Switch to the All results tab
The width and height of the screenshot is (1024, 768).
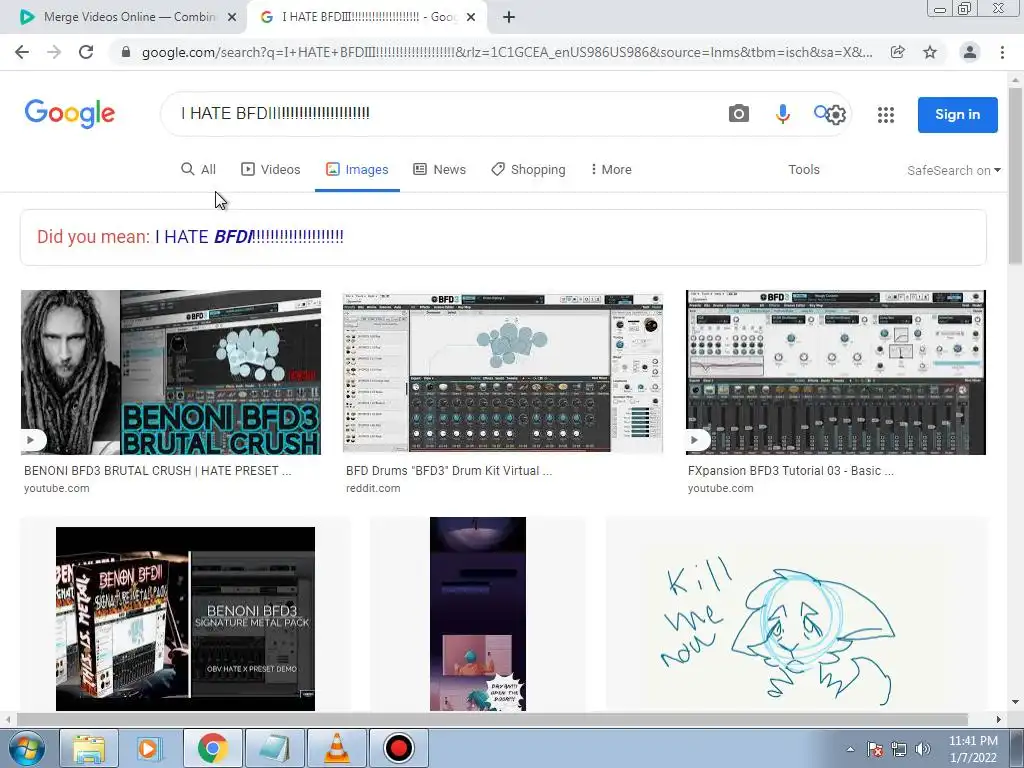[199, 169]
